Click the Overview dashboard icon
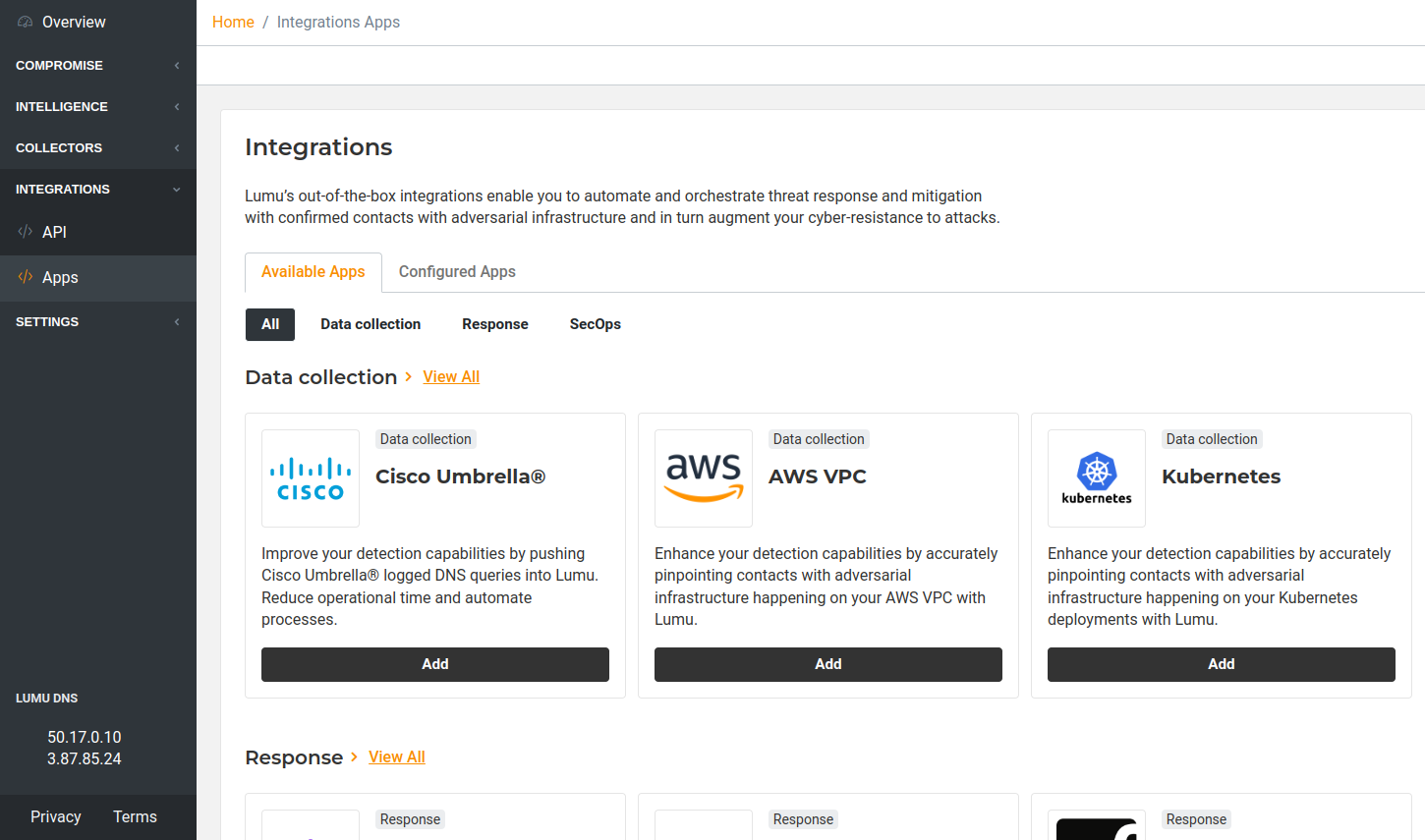The image size is (1425, 840). pyautogui.click(x=26, y=22)
